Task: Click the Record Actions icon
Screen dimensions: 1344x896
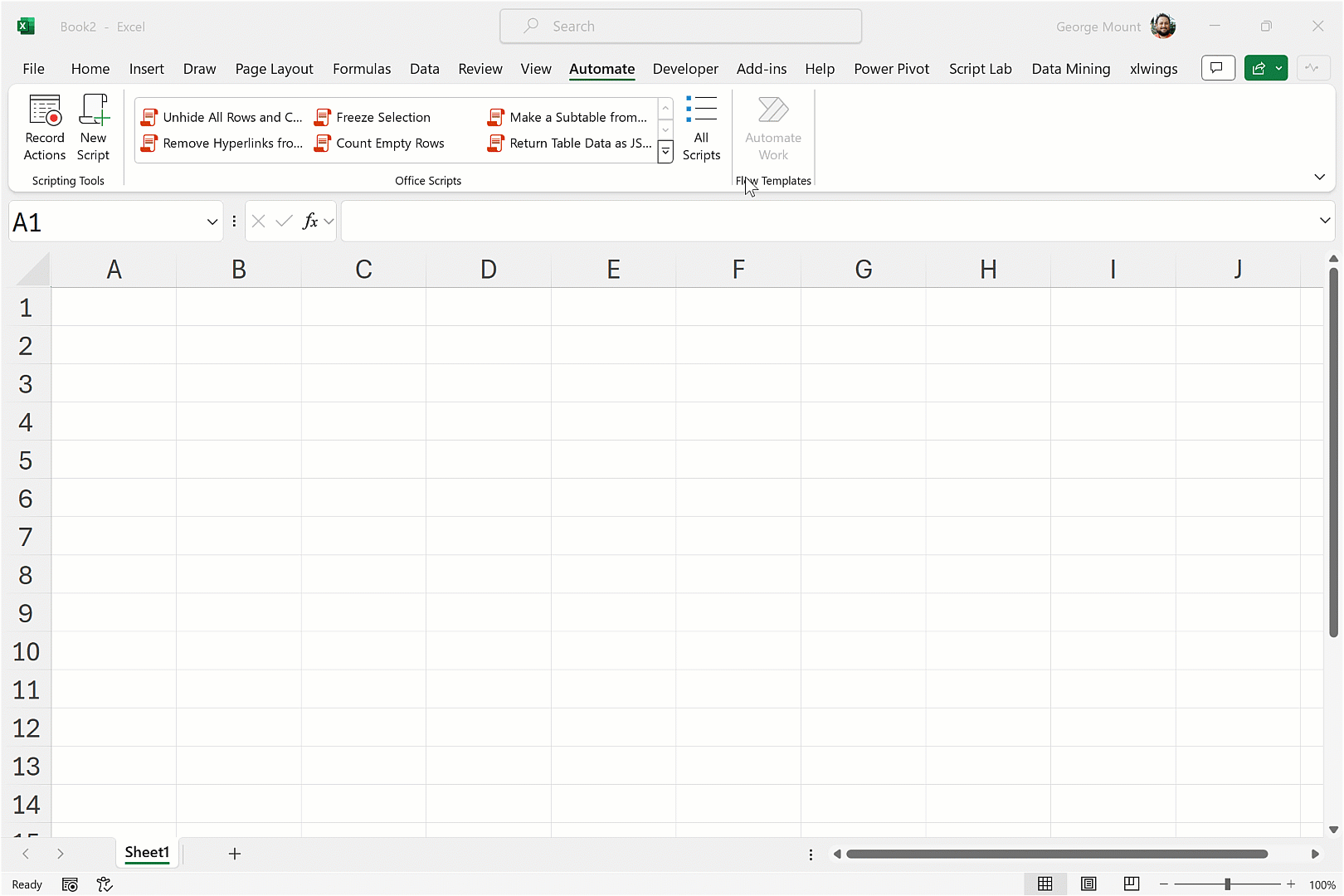Action: (x=45, y=127)
